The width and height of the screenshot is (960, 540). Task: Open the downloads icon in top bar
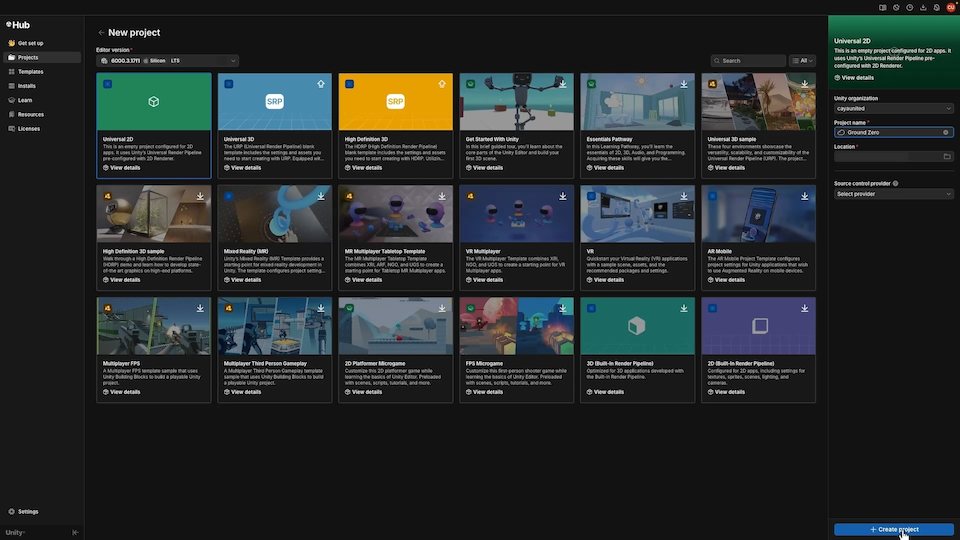(923, 7)
